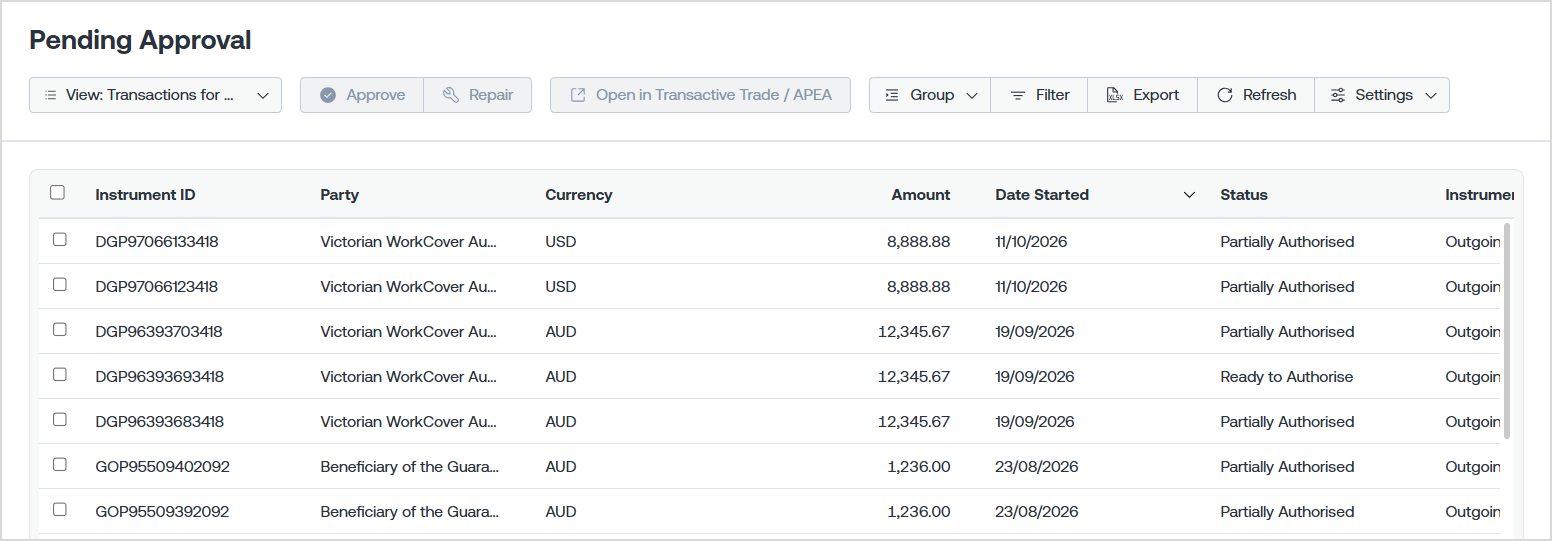Select the checkbox for row DGP96393703418
The width and height of the screenshot is (1552, 541).
point(60,330)
